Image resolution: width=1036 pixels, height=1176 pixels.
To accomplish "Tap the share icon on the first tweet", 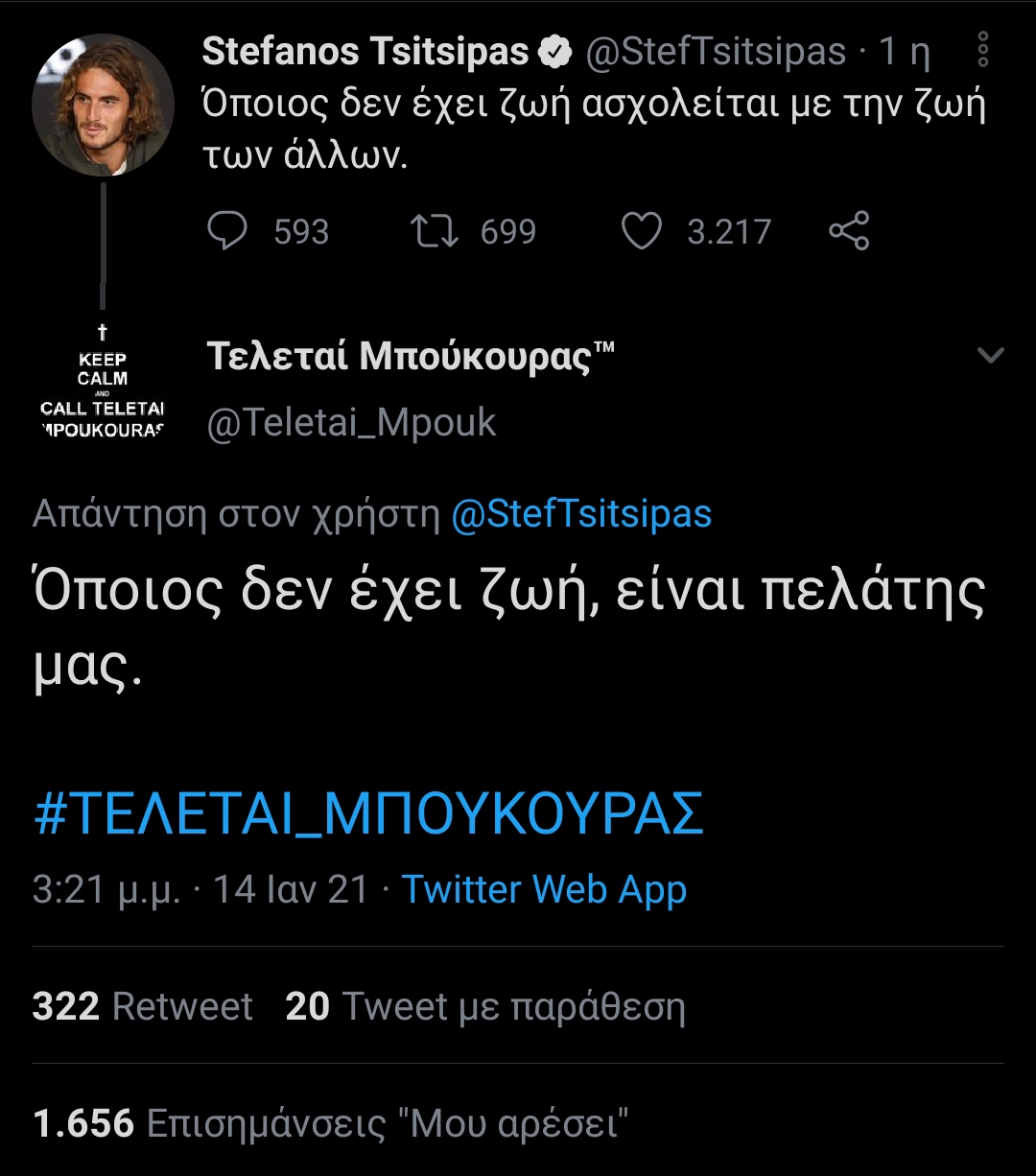I will tap(848, 232).
